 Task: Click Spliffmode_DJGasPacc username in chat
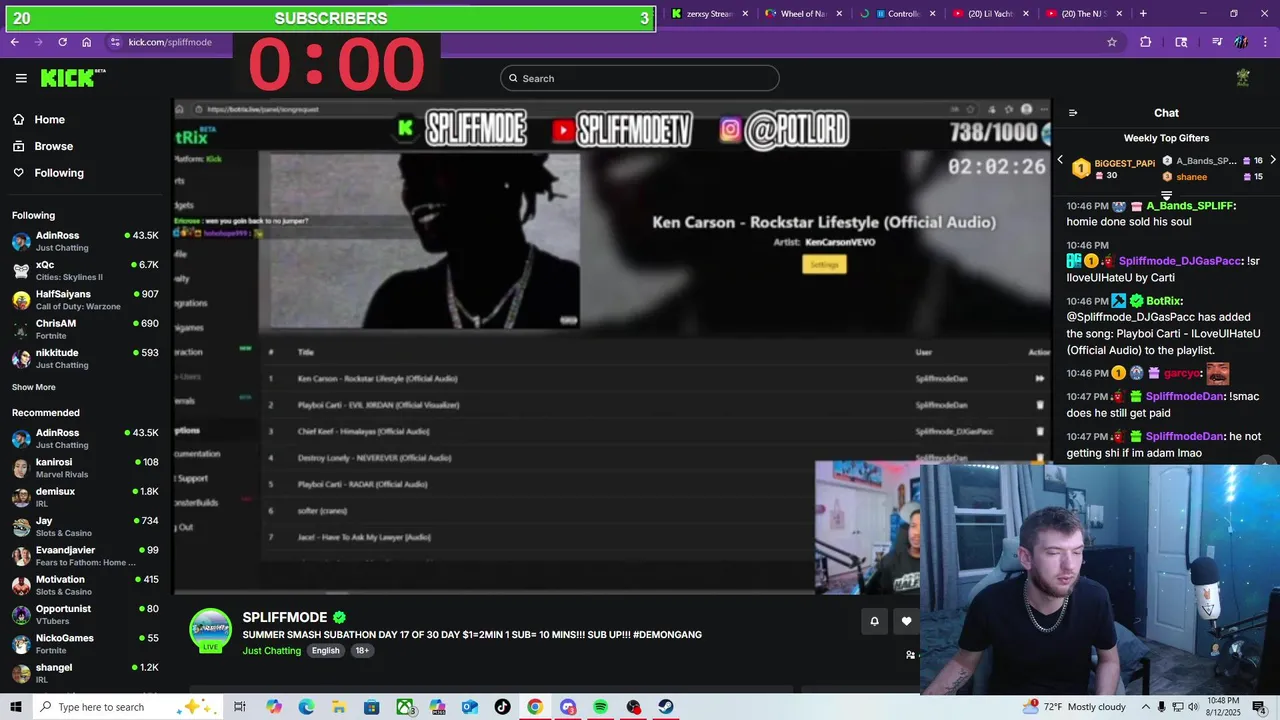point(1180,261)
